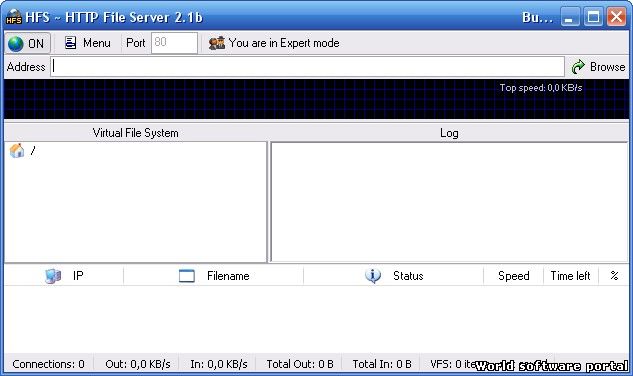The width and height of the screenshot is (633, 376).
Task: Click the HFS application icon in title bar
Action: (x=14, y=17)
